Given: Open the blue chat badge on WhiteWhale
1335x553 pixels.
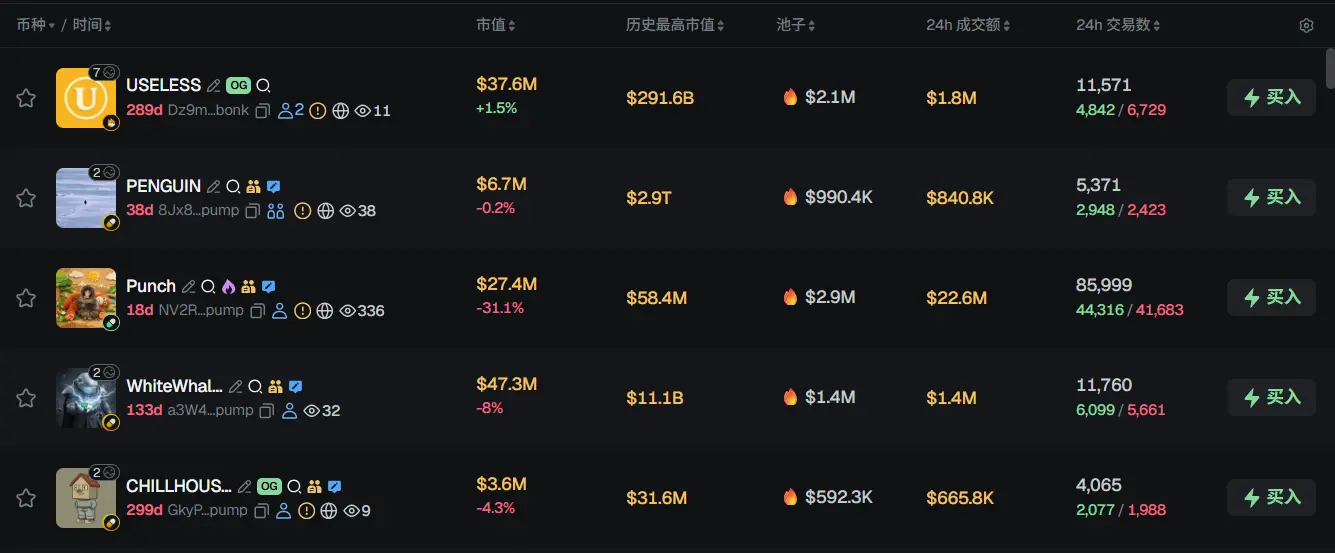Looking at the screenshot, I should 295,386.
